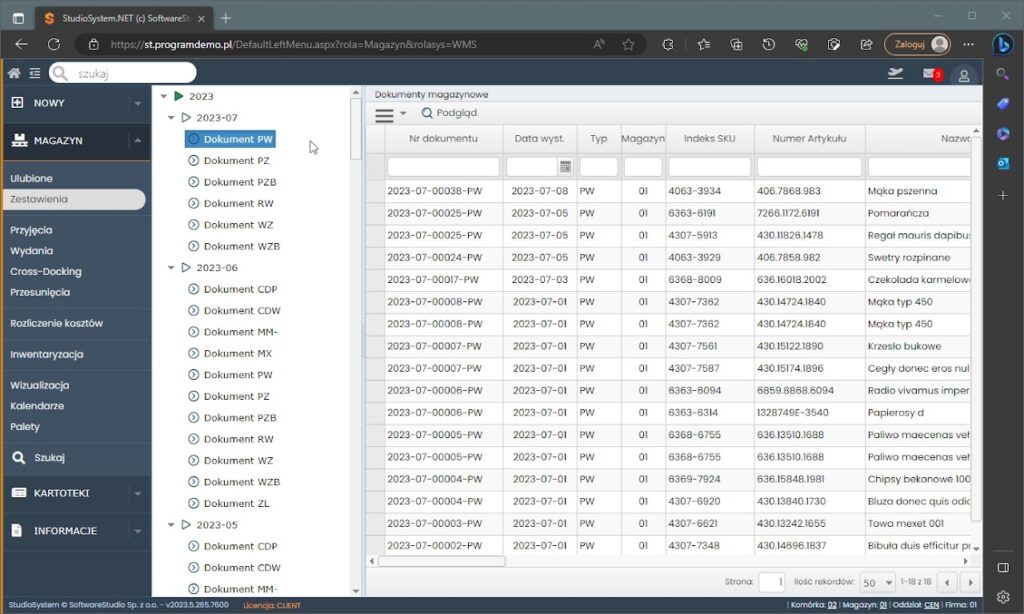Collapse the 2023-06 tree node

(171, 268)
